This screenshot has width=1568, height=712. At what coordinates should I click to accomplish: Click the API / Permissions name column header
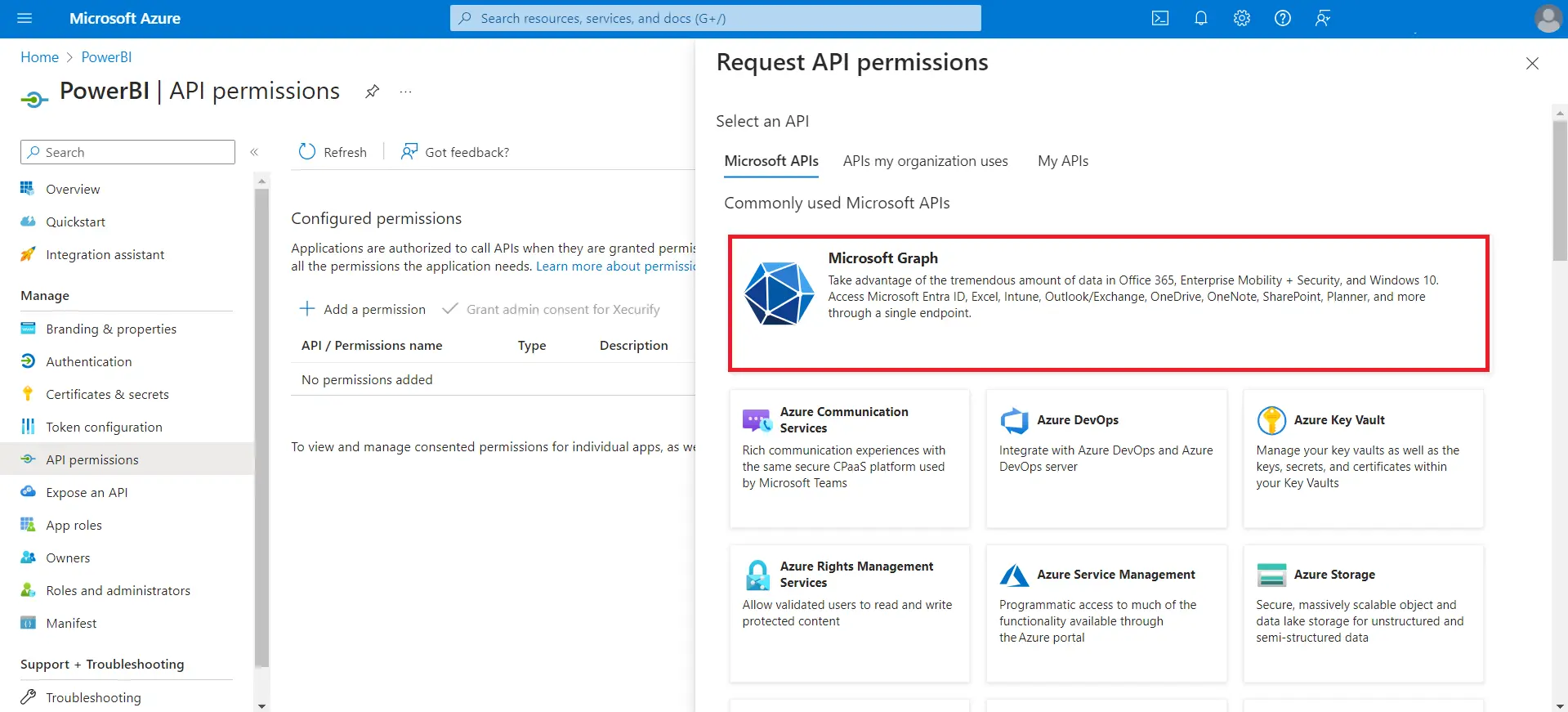pyautogui.click(x=372, y=346)
